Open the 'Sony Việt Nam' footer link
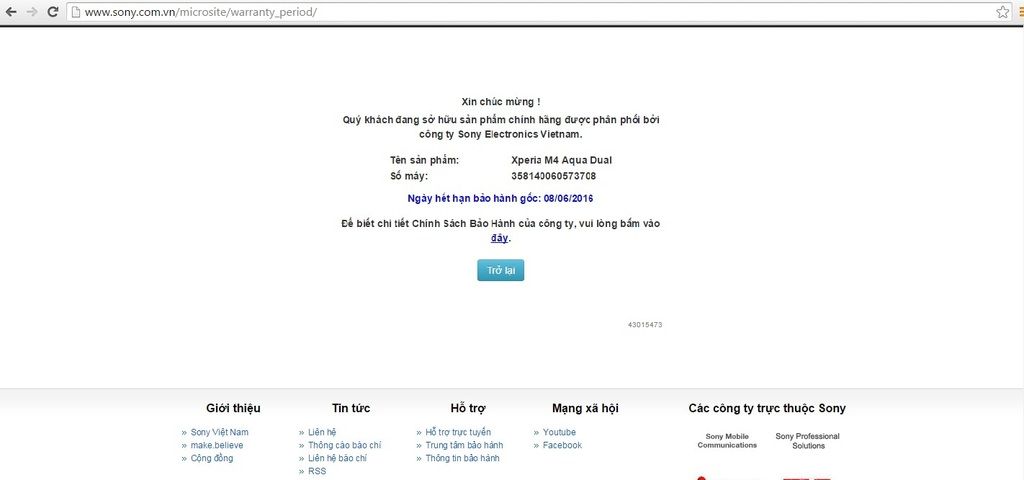 (219, 432)
